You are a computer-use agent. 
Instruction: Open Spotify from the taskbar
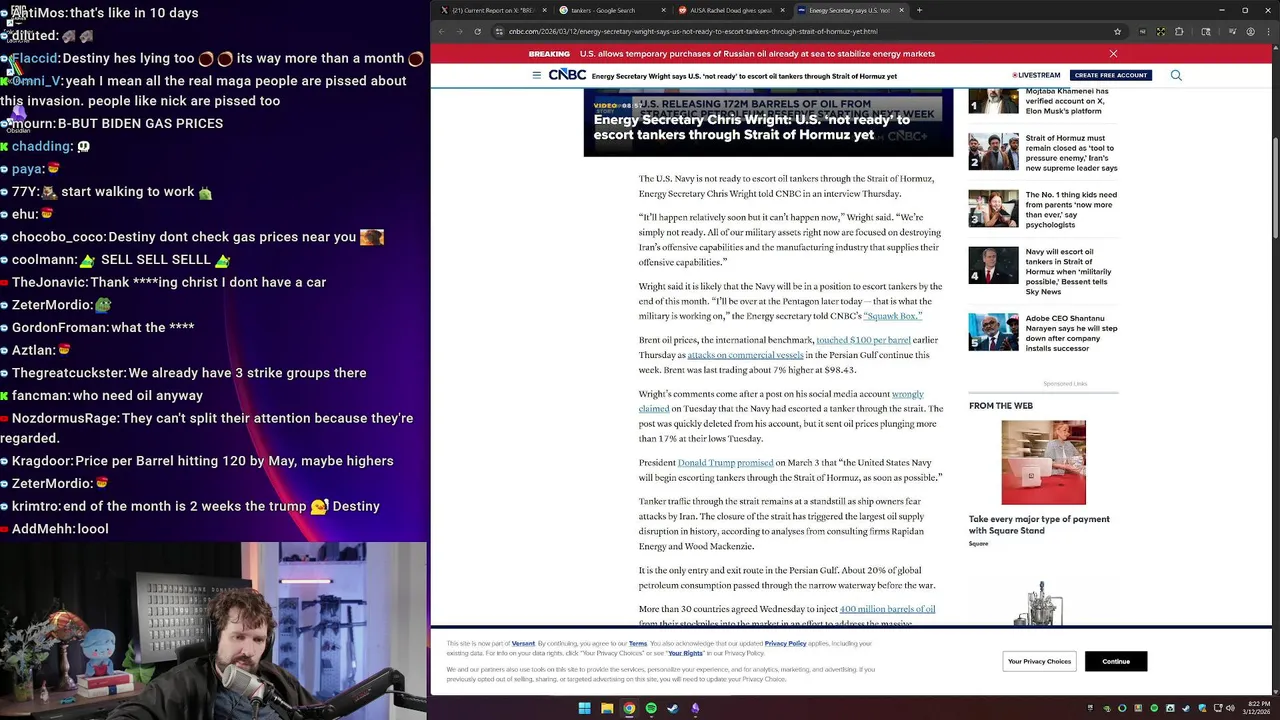(x=651, y=708)
